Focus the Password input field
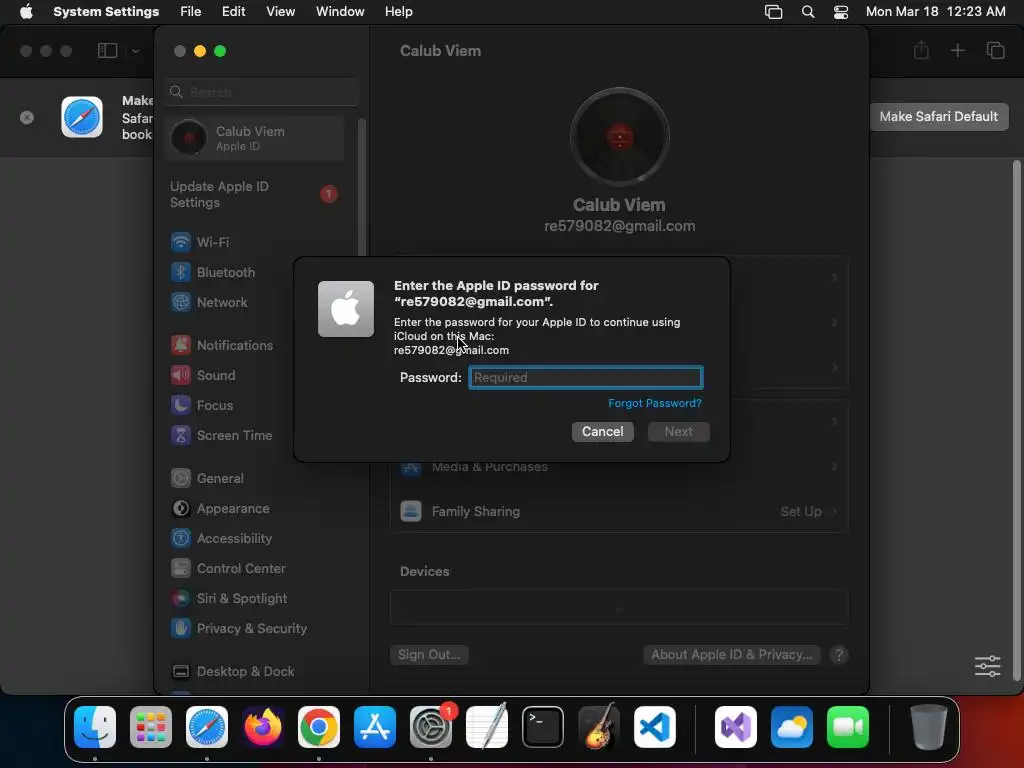Viewport: 1024px width, 768px height. click(586, 377)
